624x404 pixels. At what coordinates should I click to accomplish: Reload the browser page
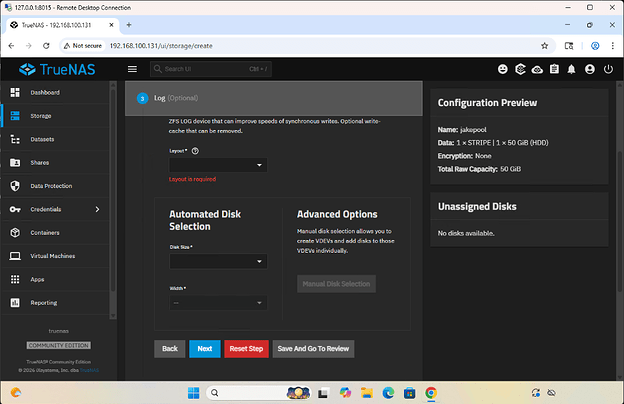click(x=46, y=46)
